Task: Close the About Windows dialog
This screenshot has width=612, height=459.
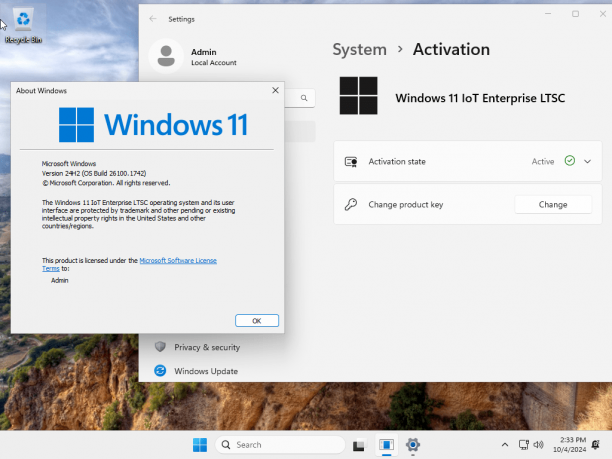Action: tap(275, 91)
